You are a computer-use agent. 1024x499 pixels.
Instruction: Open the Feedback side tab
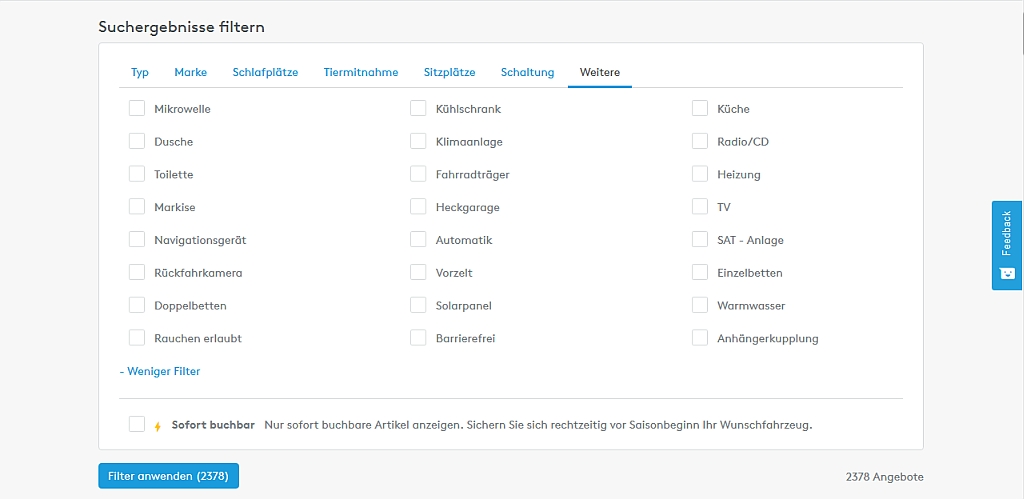[x=1006, y=245]
